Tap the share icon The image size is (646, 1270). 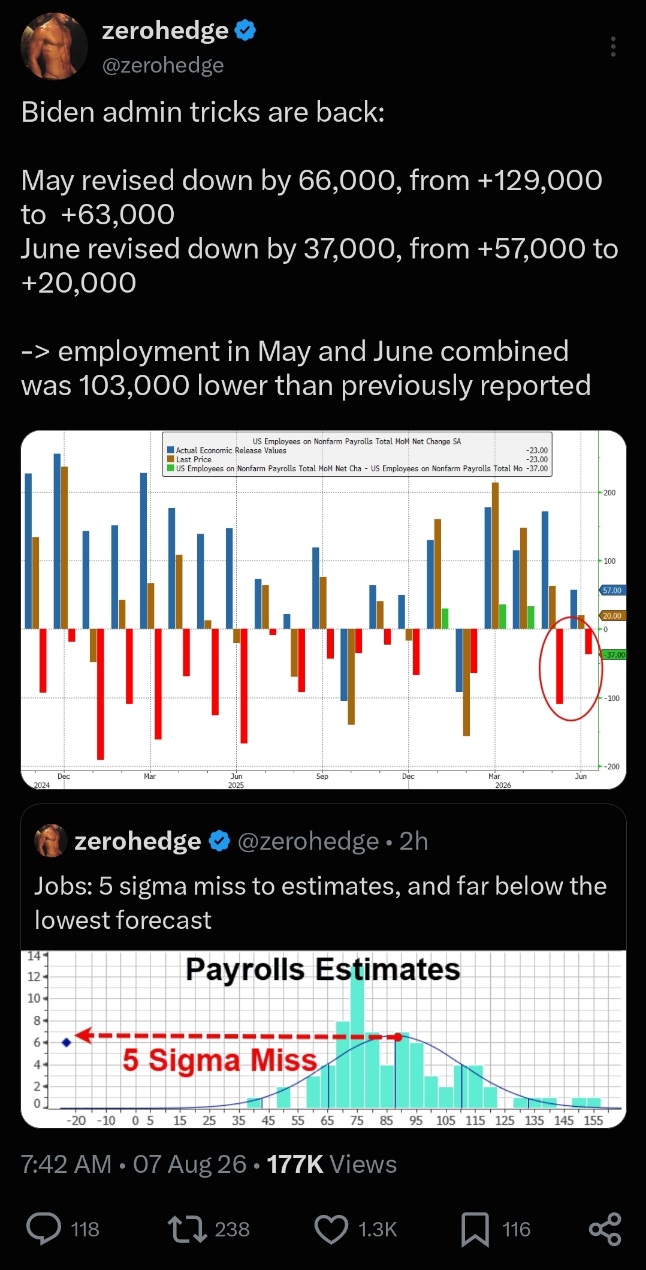(605, 1228)
